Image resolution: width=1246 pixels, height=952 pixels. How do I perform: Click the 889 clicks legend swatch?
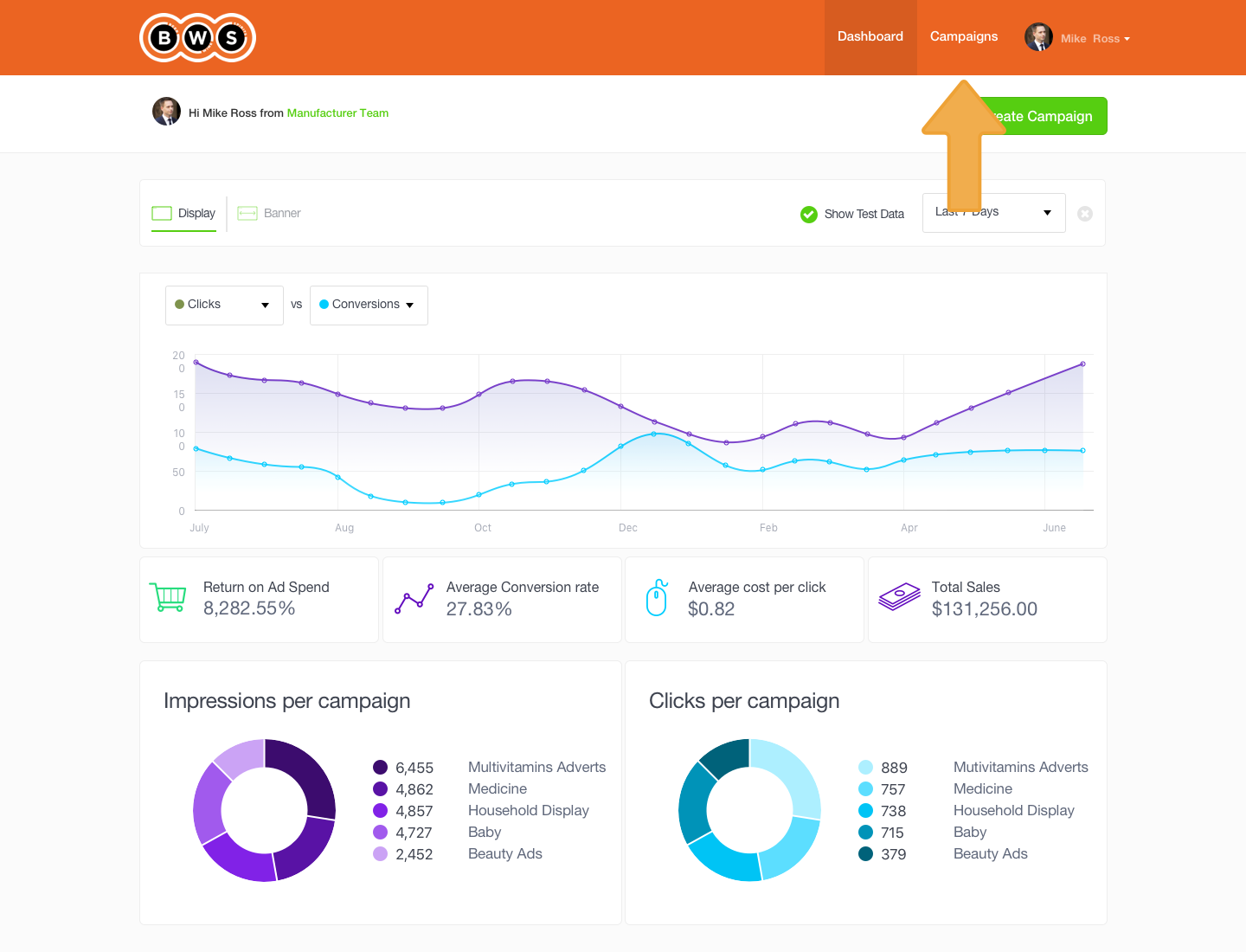(865, 767)
